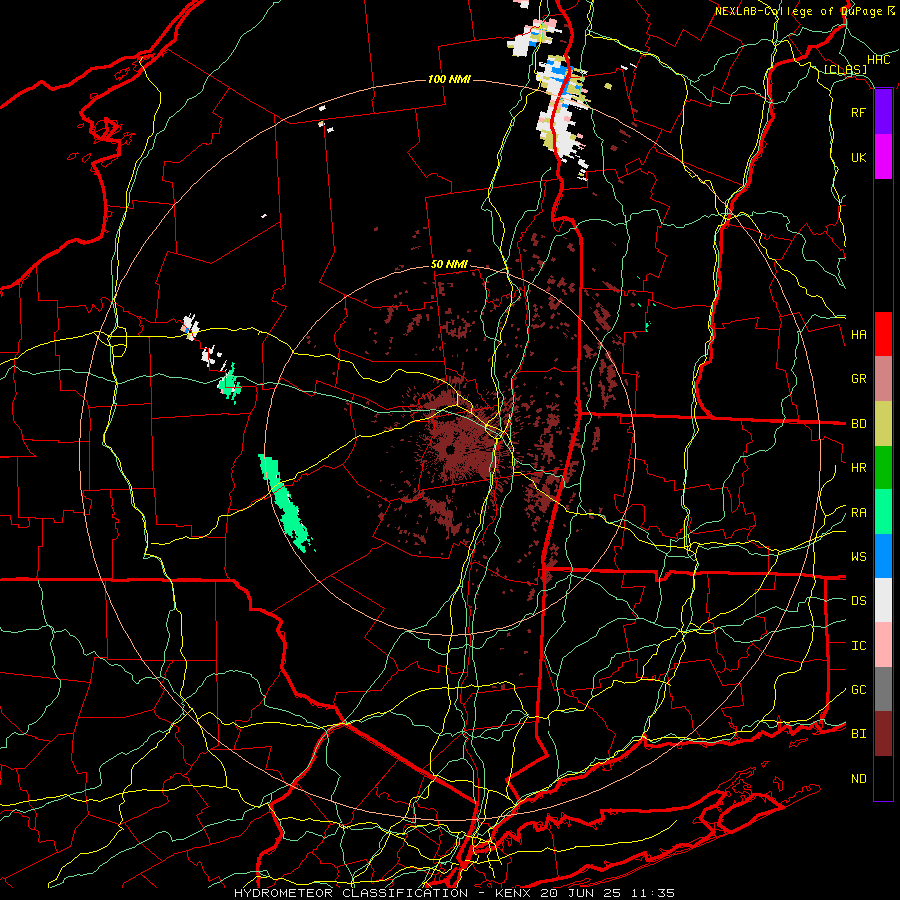Click the UK magenta legend swatch
Viewport: 900px width, 900px height.
(883, 157)
